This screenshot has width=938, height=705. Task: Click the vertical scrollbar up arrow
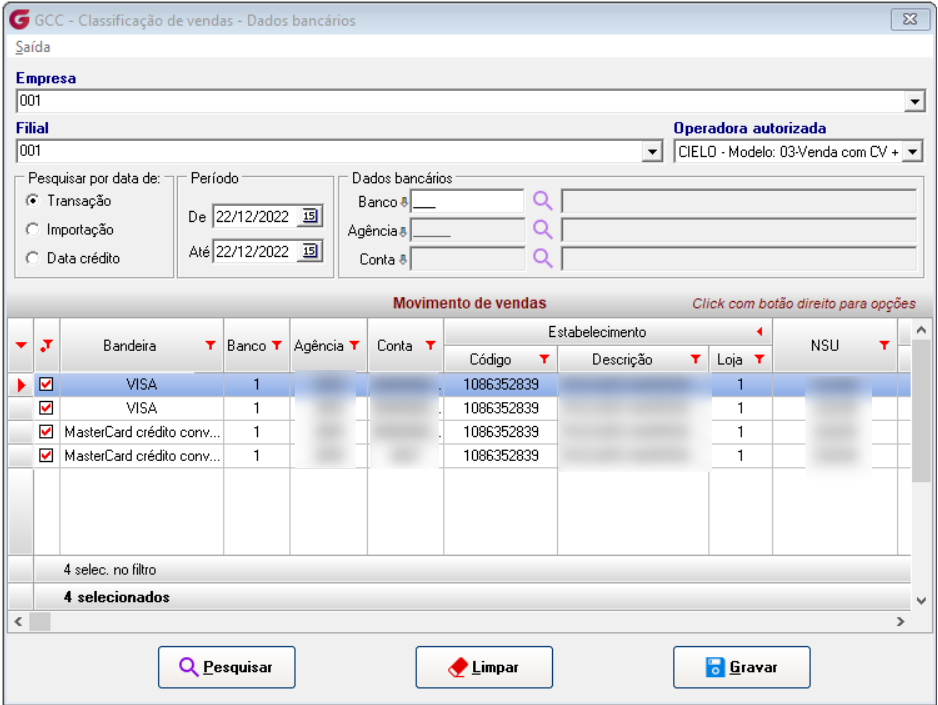[921, 330]
